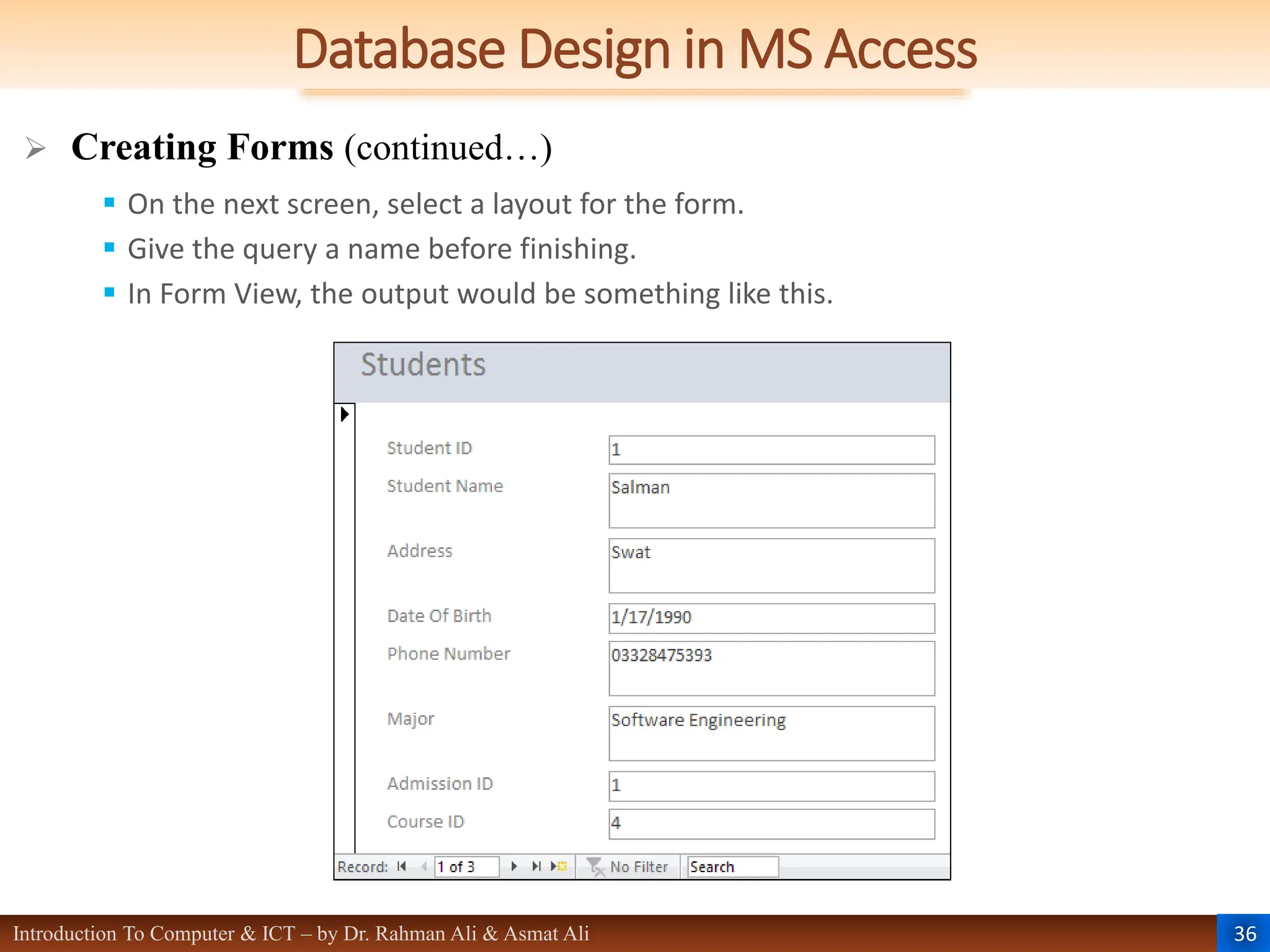
Task: Click the slide number 36 box
Action: pos(1244,933)
